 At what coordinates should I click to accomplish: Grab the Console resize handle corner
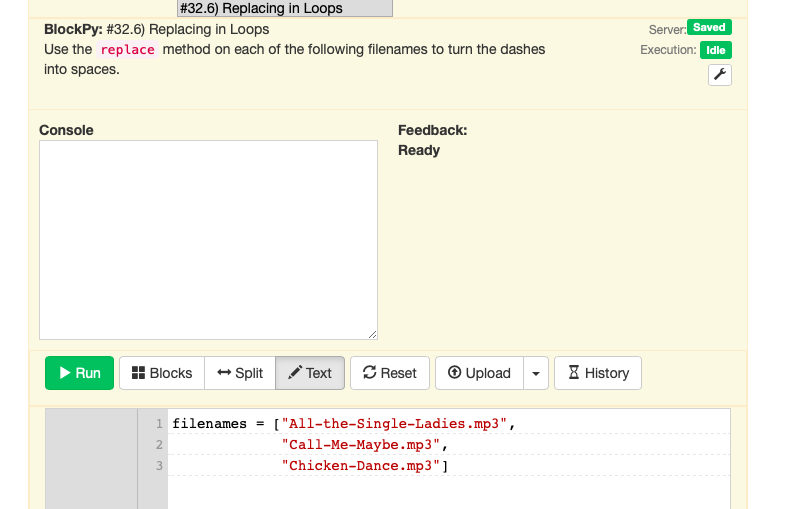pyautogui.click(x=372, y=334)
